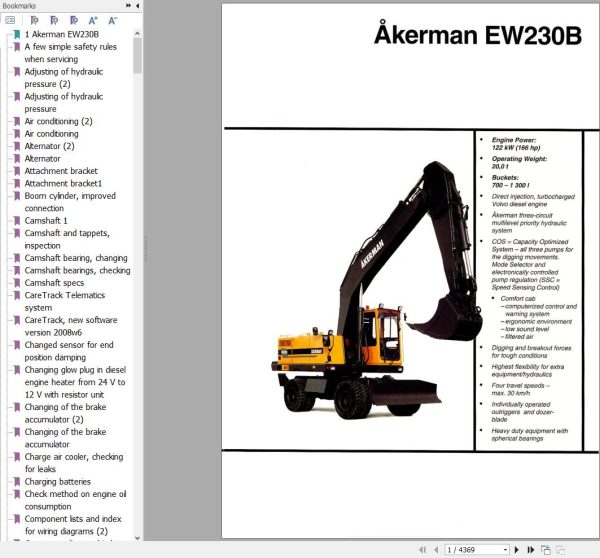The height and width of the screenshot is (558, 600).
Task: Go to 'Alternator' bookmark without number
Action: point(42,158)
